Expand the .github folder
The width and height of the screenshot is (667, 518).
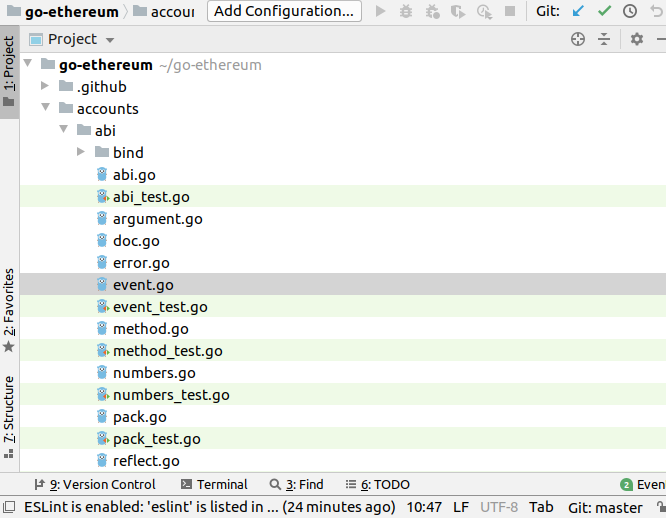tap(45, 87)
